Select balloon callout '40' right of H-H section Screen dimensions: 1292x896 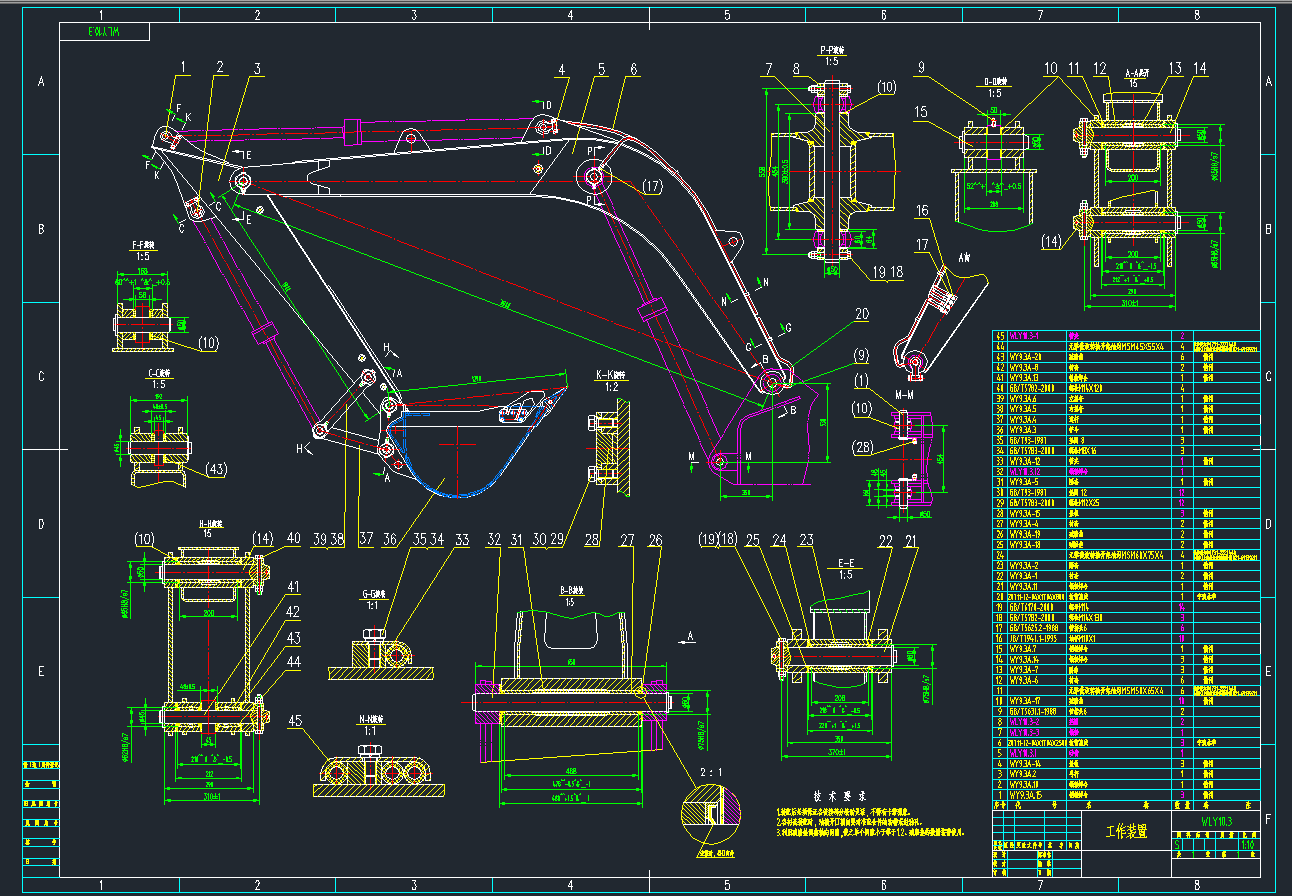293,539
